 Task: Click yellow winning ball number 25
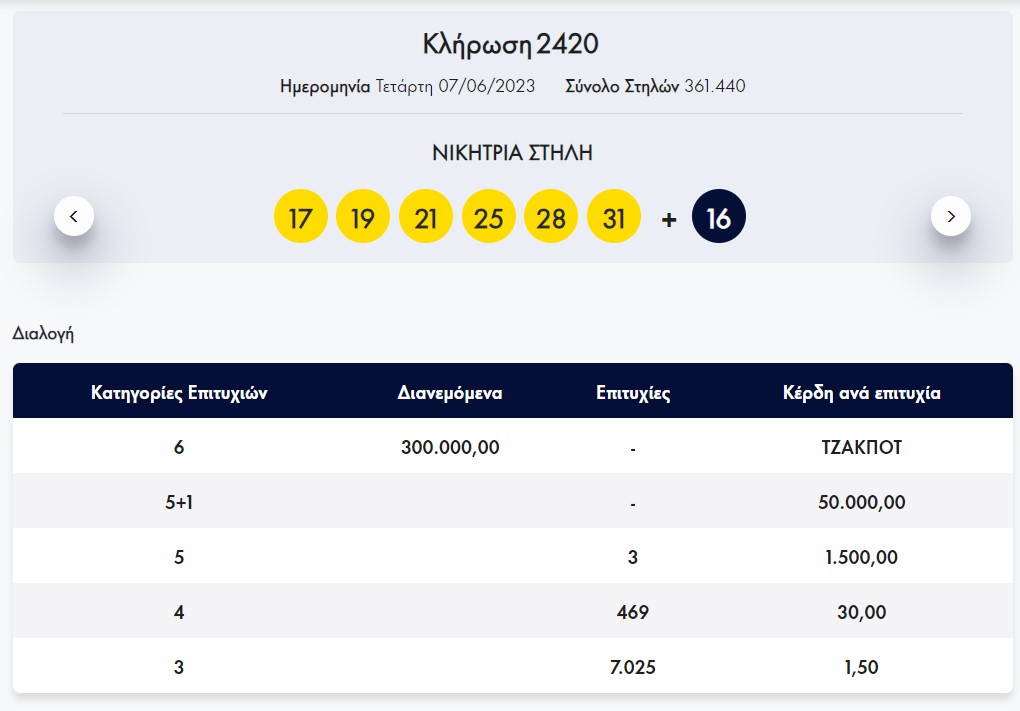pyautogui.click(x=488, y=217)
